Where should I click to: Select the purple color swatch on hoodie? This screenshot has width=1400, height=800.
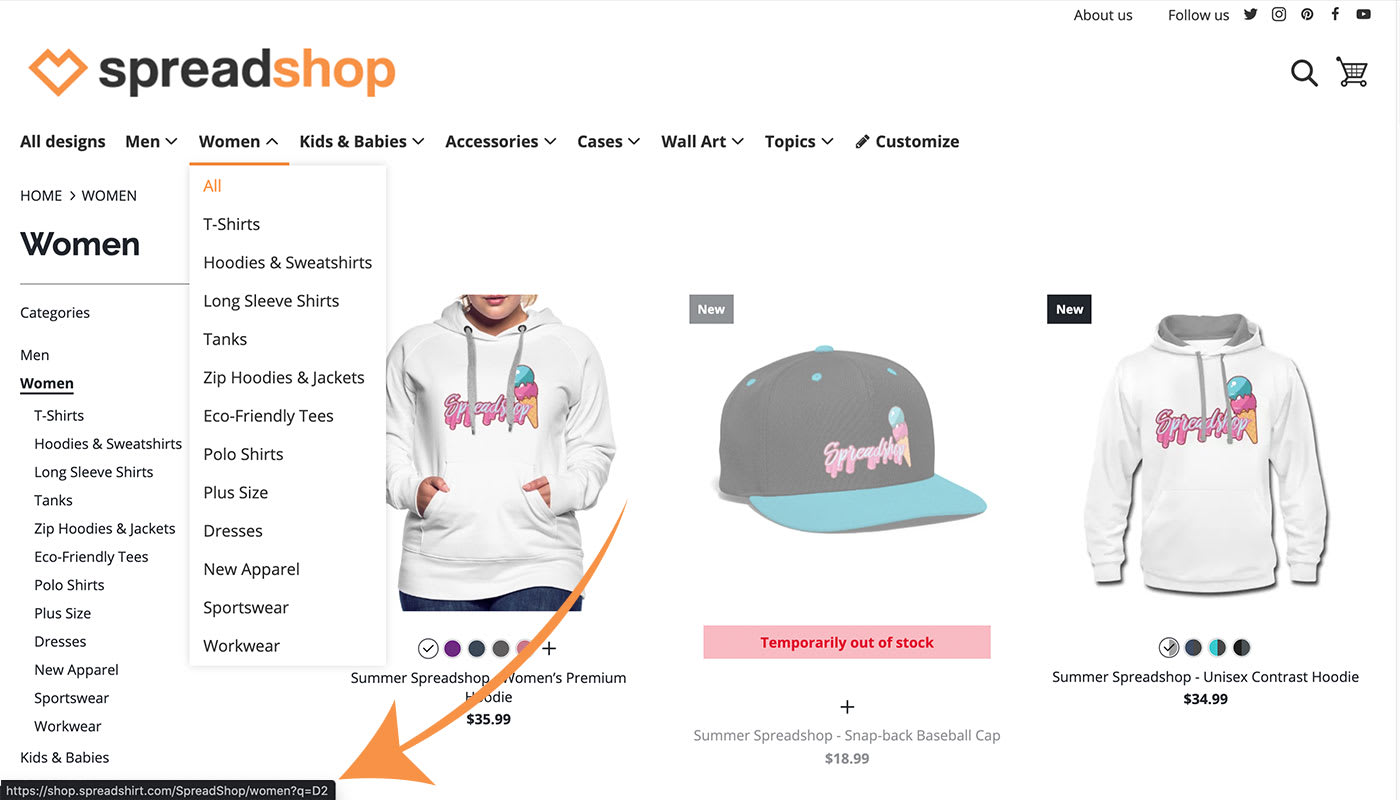pos(452,648)
